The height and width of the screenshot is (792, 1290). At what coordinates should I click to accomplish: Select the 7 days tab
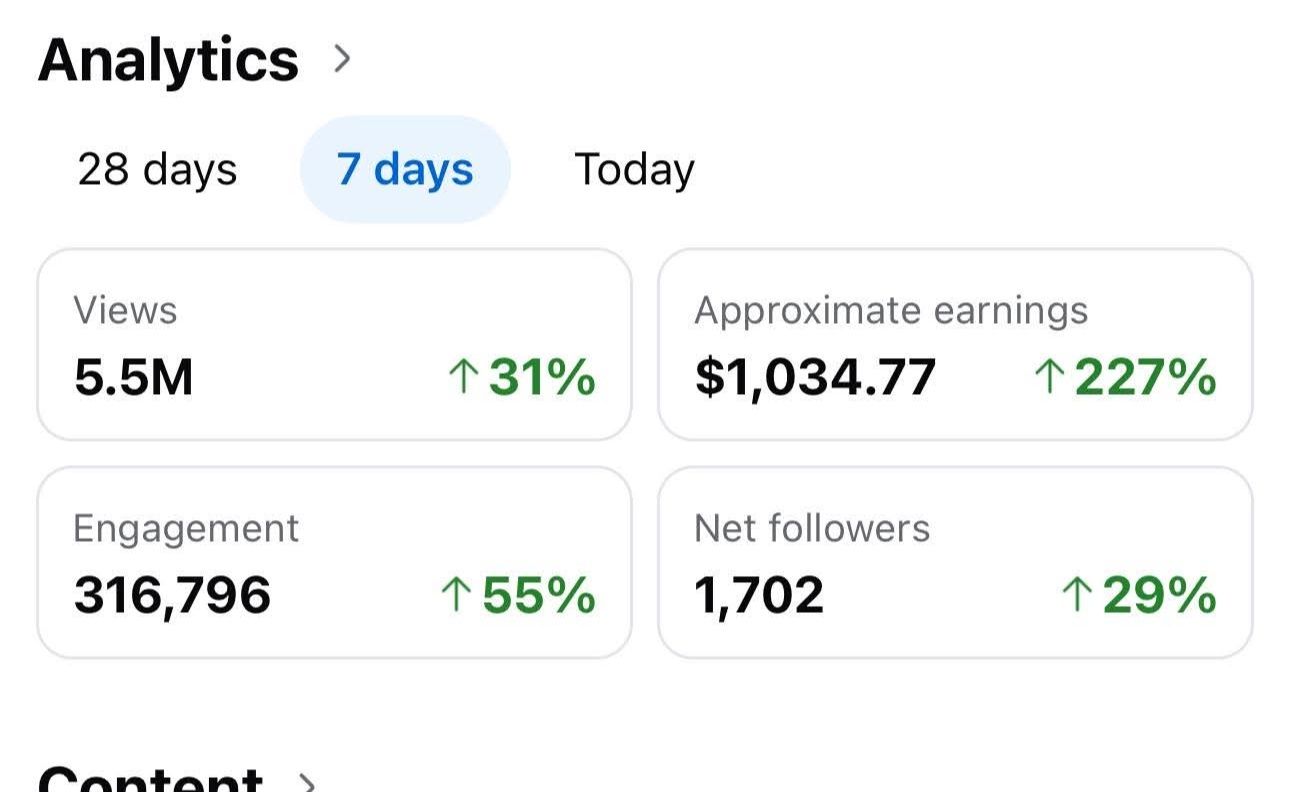click(405, 169)
